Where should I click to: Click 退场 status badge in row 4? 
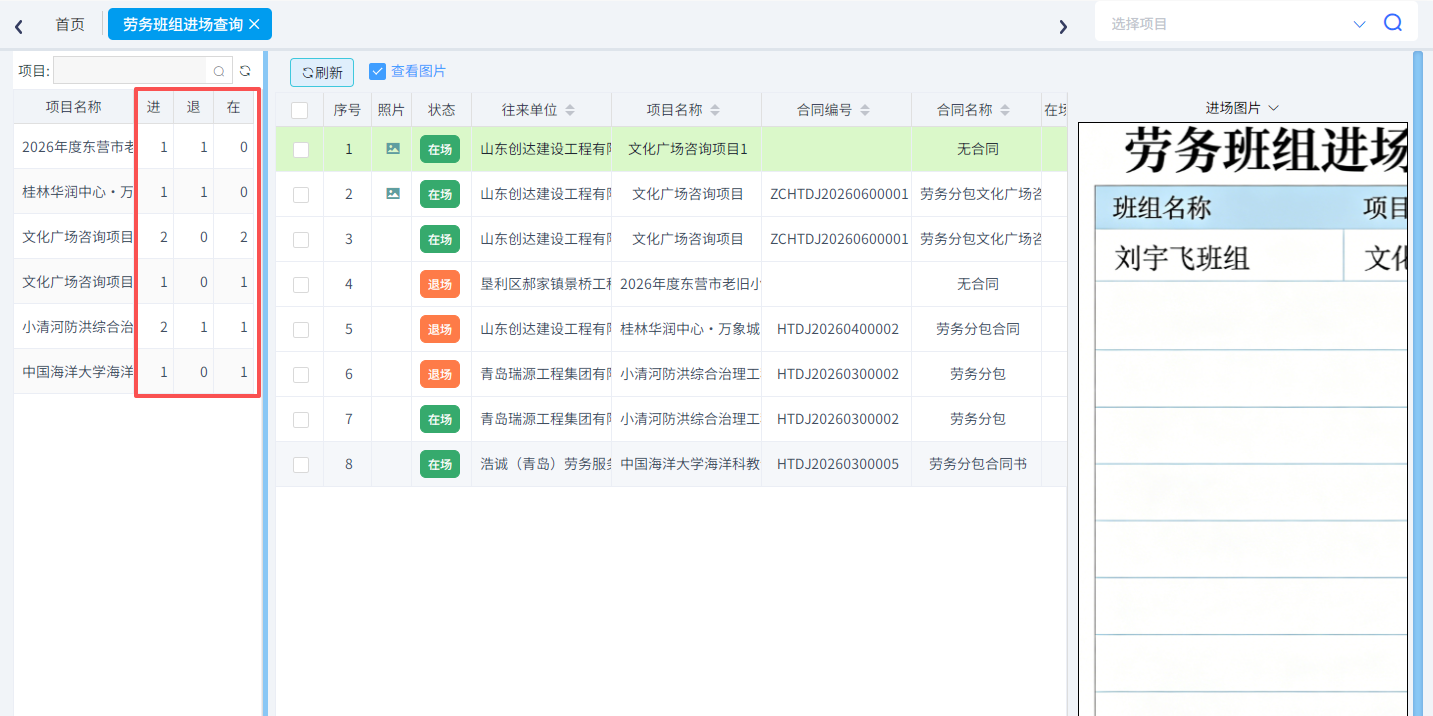(x=440, y=284)
